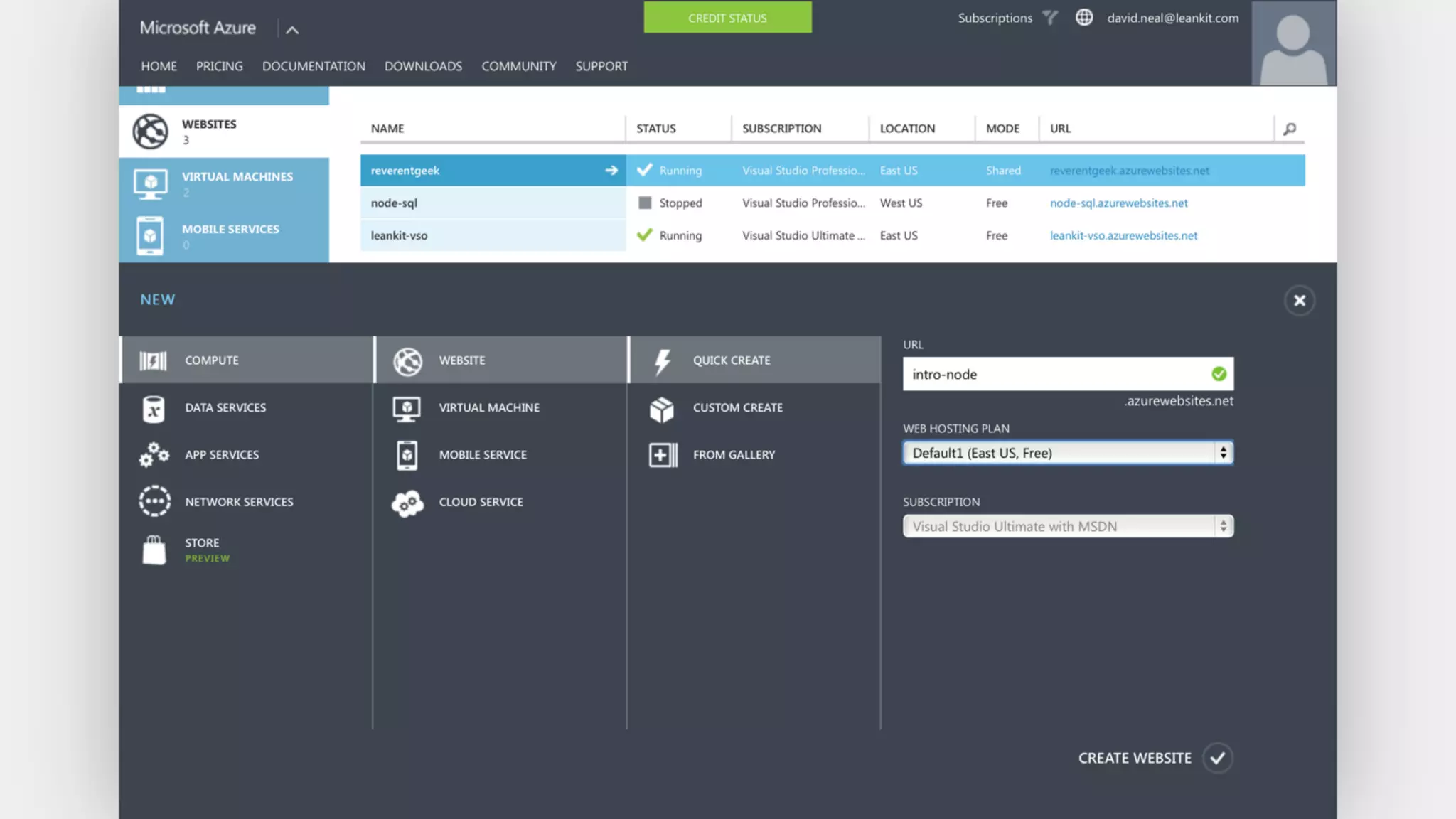This screenshot has height=819, width=1456.
Task: Open Web Hosting Plan dropdown
Action: pos(1067,453)
